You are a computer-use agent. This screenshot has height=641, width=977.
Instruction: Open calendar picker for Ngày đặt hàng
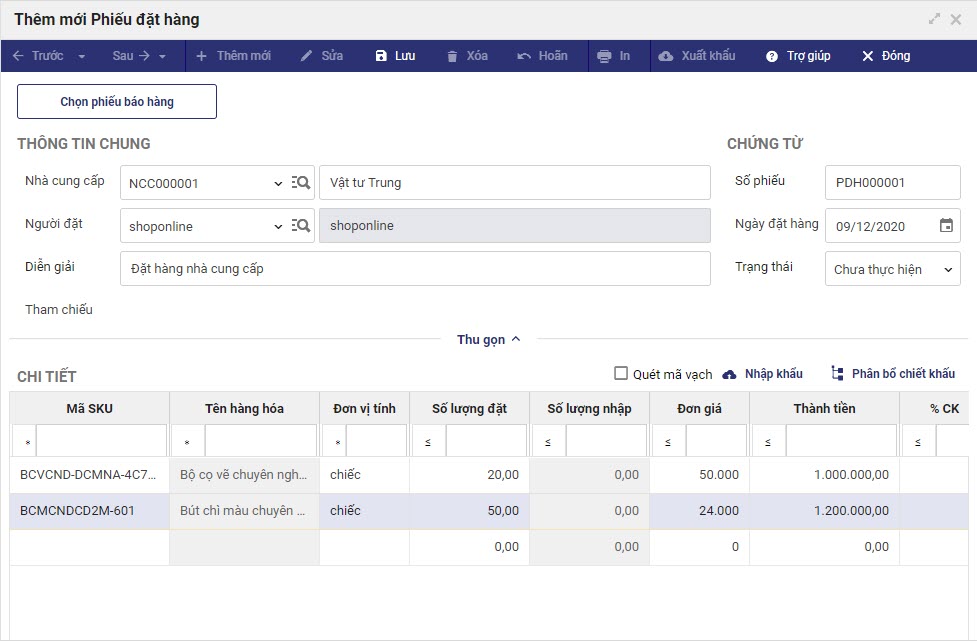tap(946, 226)
